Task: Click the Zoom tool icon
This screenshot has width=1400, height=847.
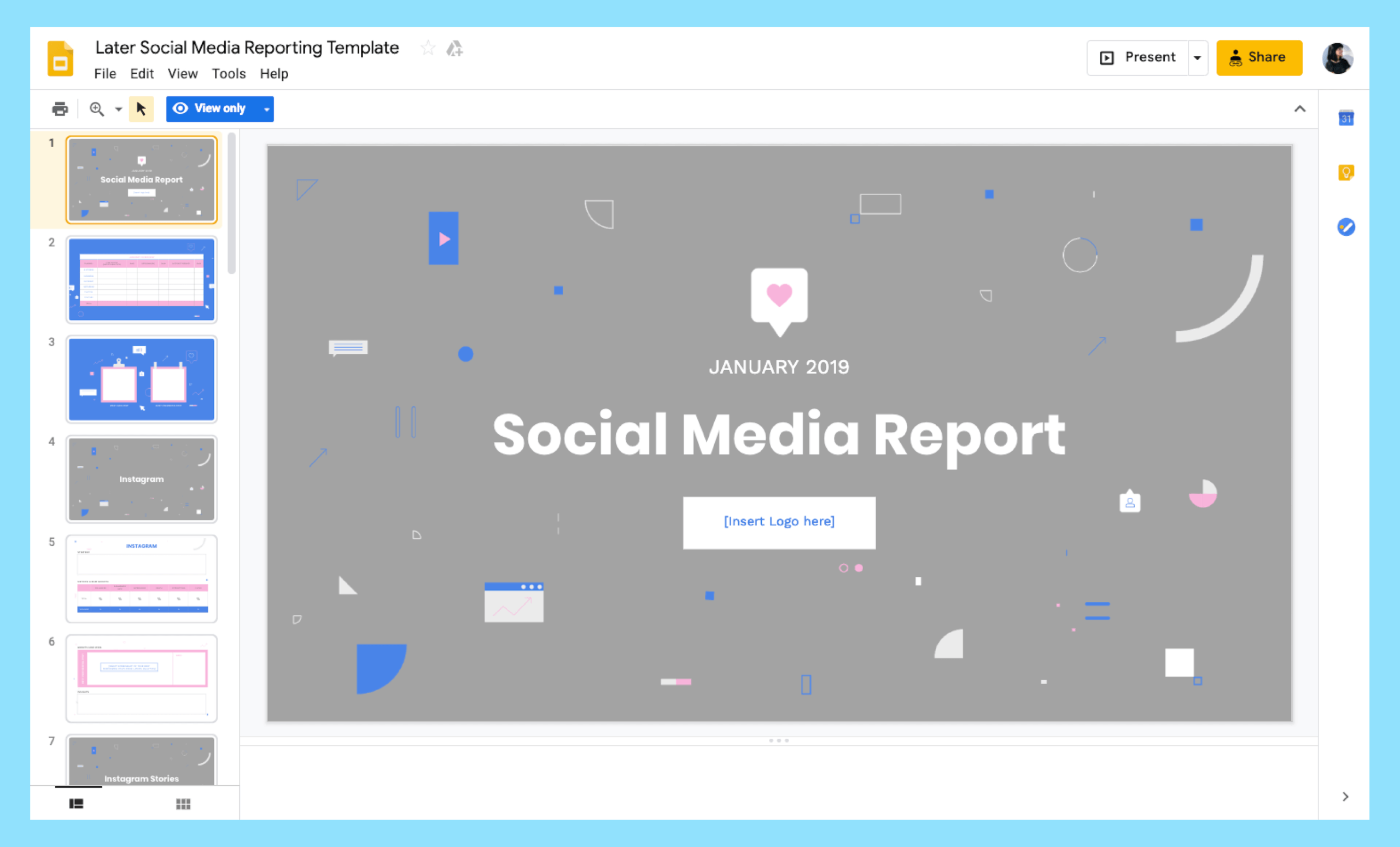Action: 97,108
